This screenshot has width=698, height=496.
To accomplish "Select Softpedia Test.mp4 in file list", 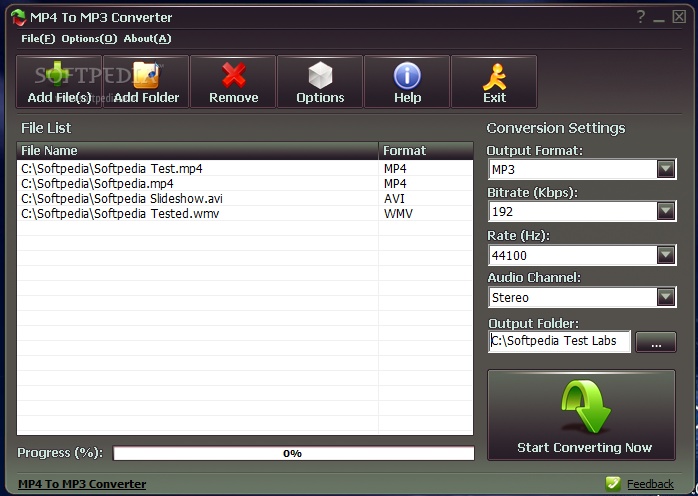I will click(245, 169).
